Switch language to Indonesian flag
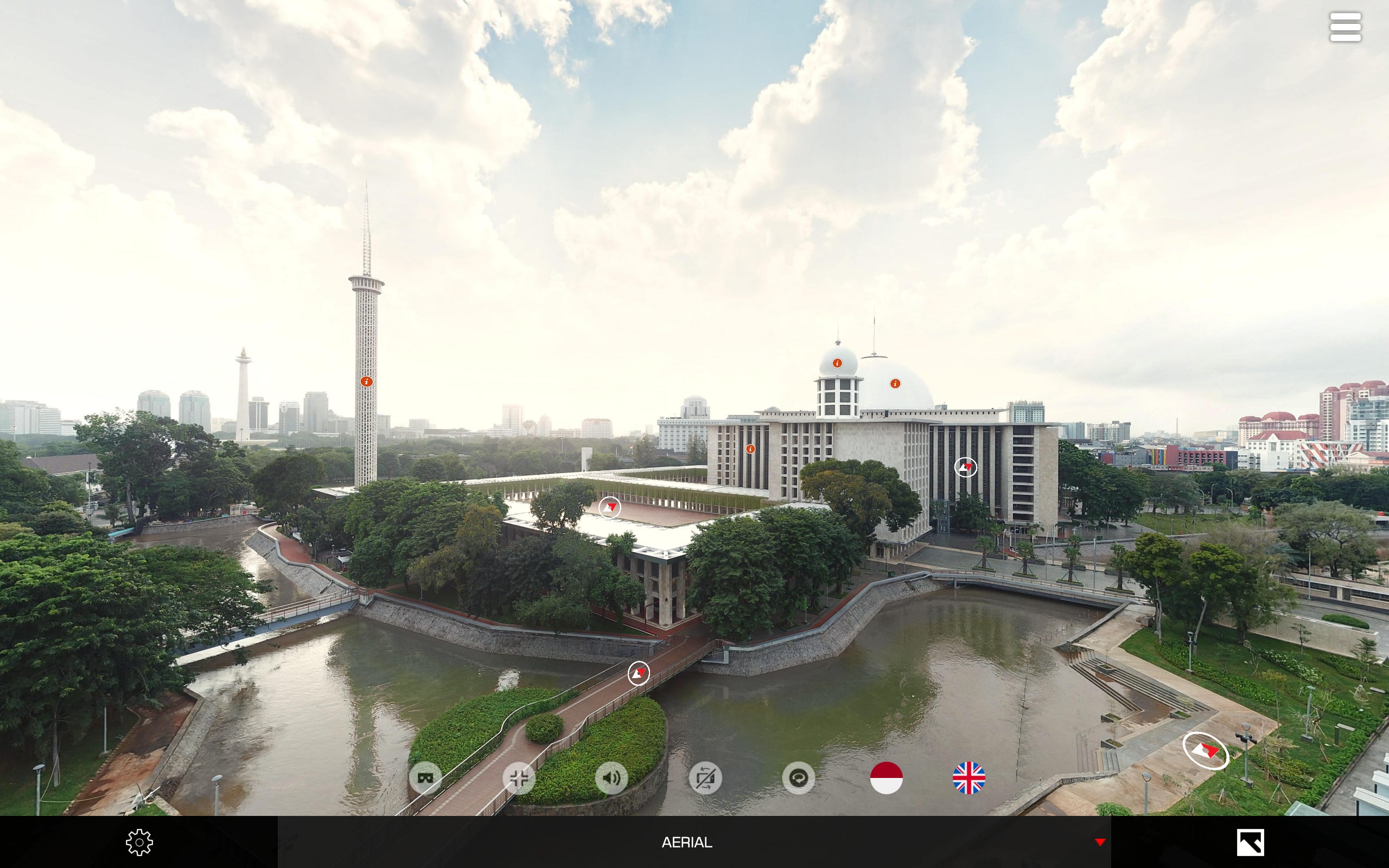This screenshot has height=868, width=1389. [886, 778]
